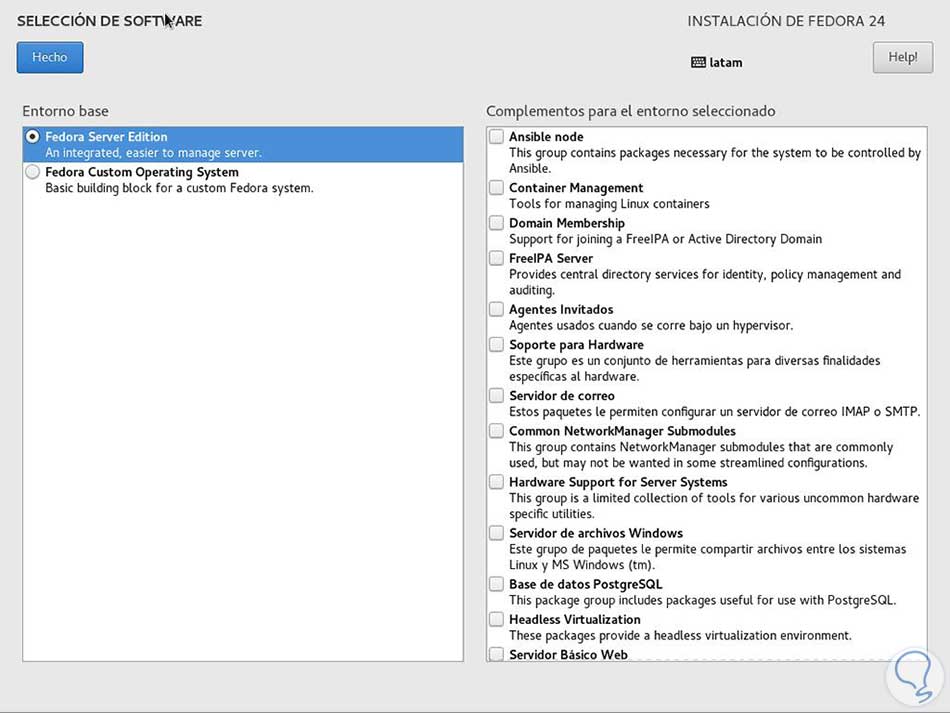Tick the Container Management checkbox

tap(496, 188)
